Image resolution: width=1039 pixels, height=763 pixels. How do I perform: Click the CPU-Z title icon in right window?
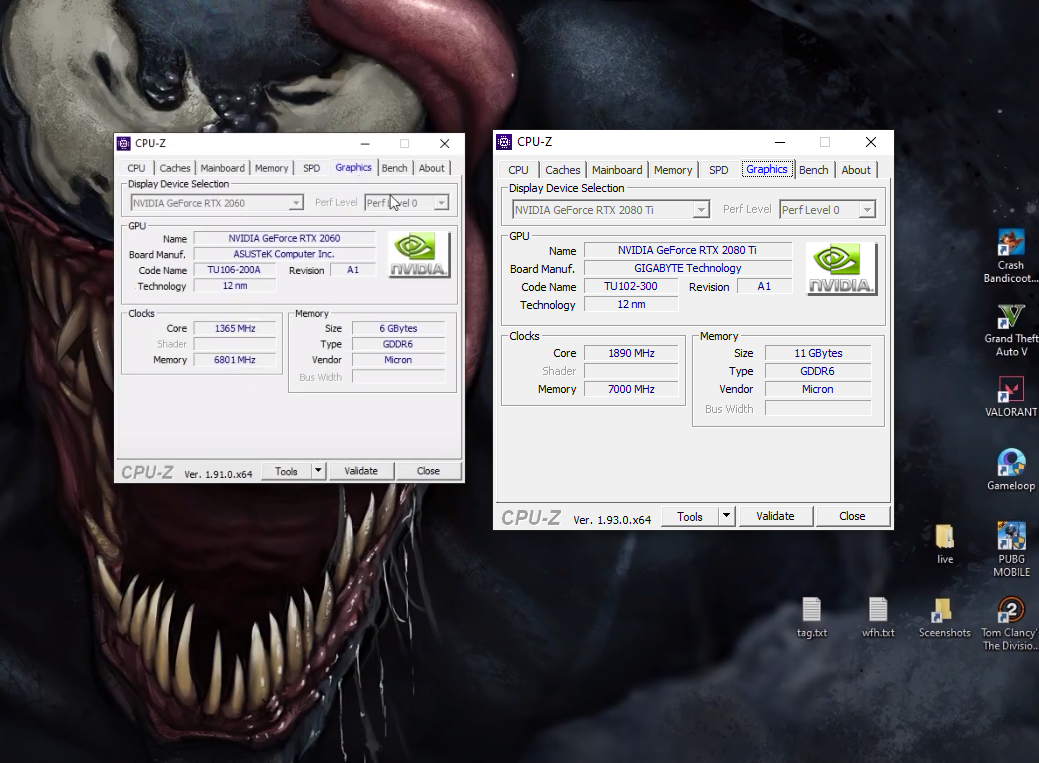(504, 142)
